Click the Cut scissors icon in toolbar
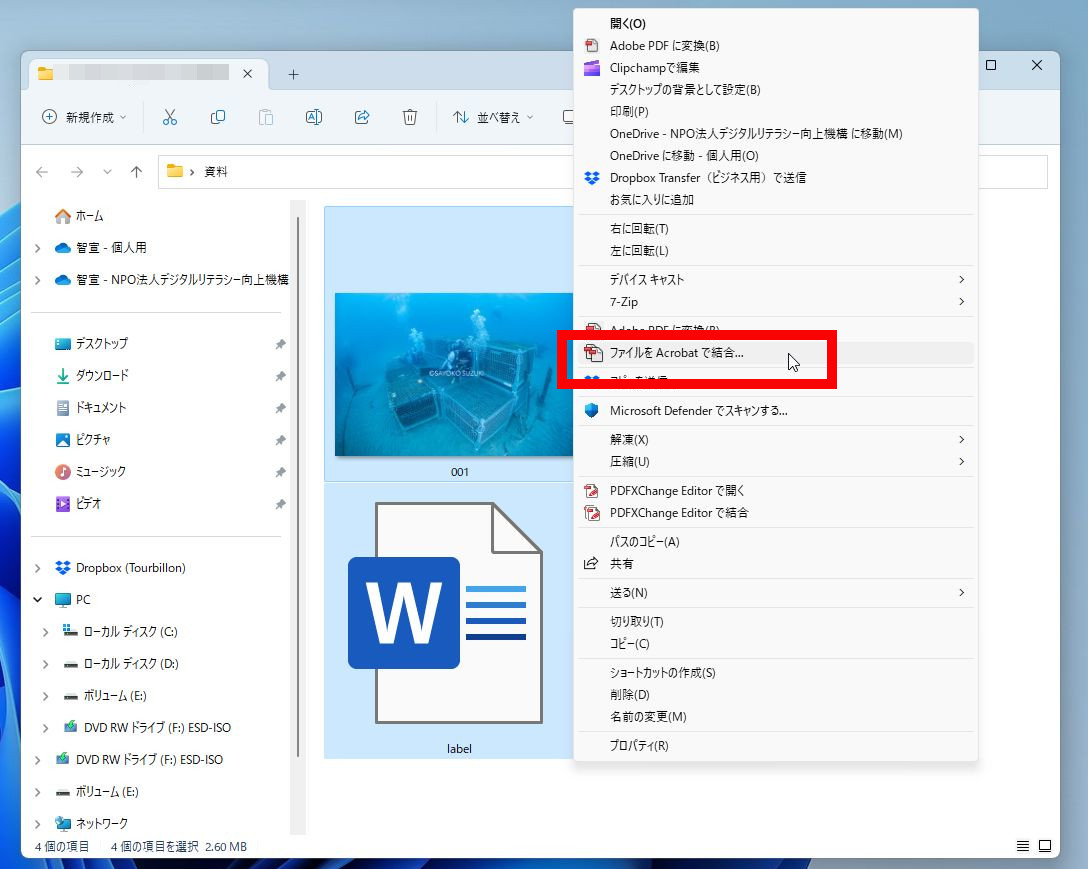Screen dimensions: 1088x869 click(170, 117)
